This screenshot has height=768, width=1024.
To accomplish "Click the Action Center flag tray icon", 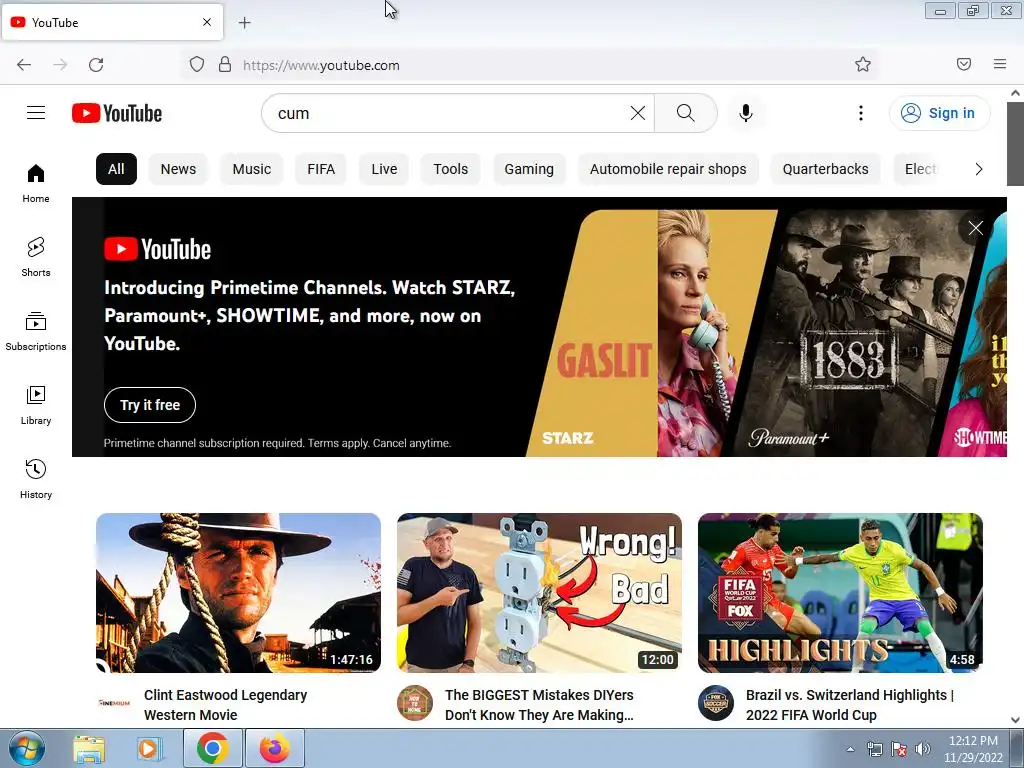I will (x=899, y=749).
